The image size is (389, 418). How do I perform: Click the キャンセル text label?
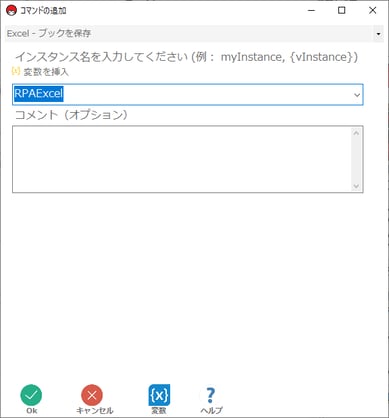[95, 410]
